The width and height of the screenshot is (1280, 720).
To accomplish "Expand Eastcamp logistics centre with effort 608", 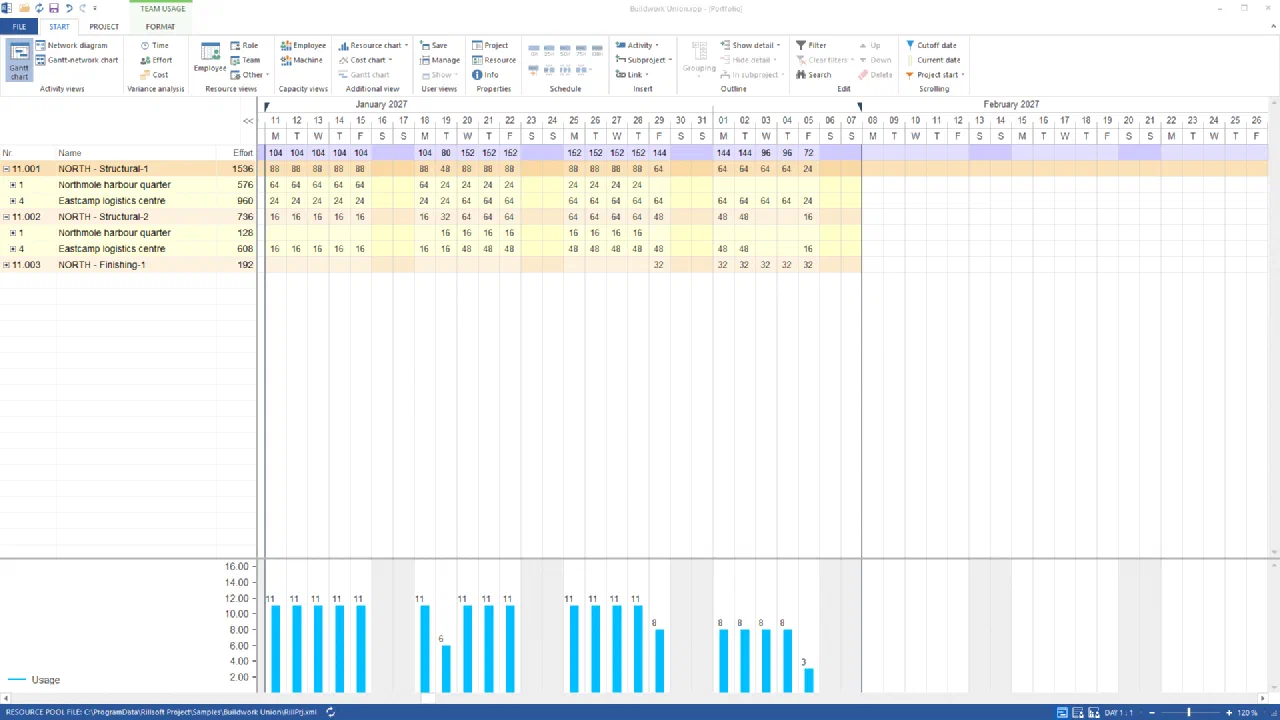I will click(x=13, y=249).
